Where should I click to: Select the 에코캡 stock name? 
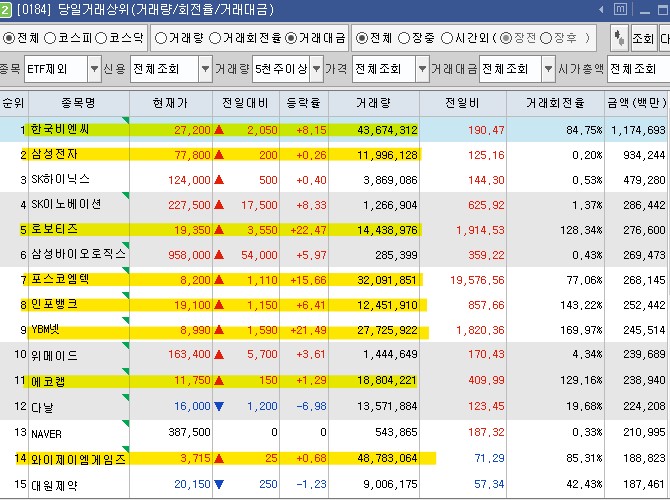[48, 381]
